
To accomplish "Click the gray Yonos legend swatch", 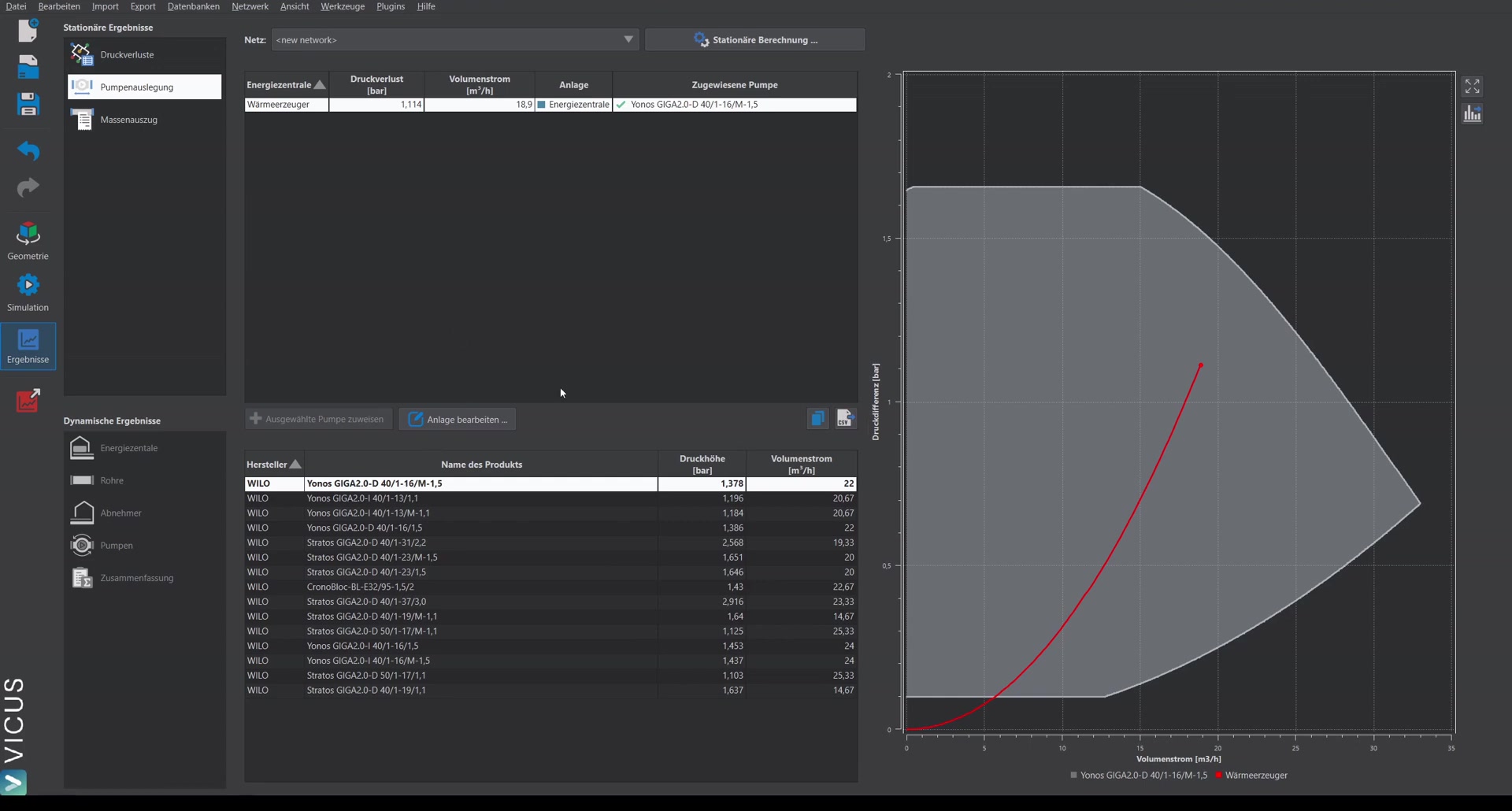I will pos(1073,776).
